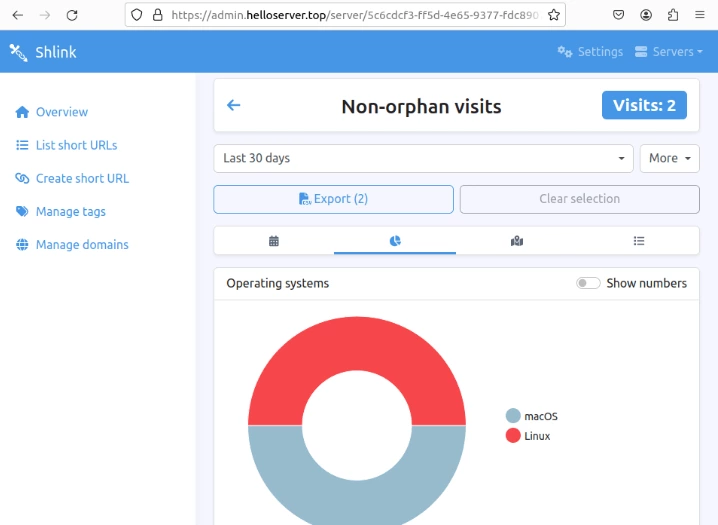Reload the page in browser
This screenshot has width=718, height=525.
point(72,15)
